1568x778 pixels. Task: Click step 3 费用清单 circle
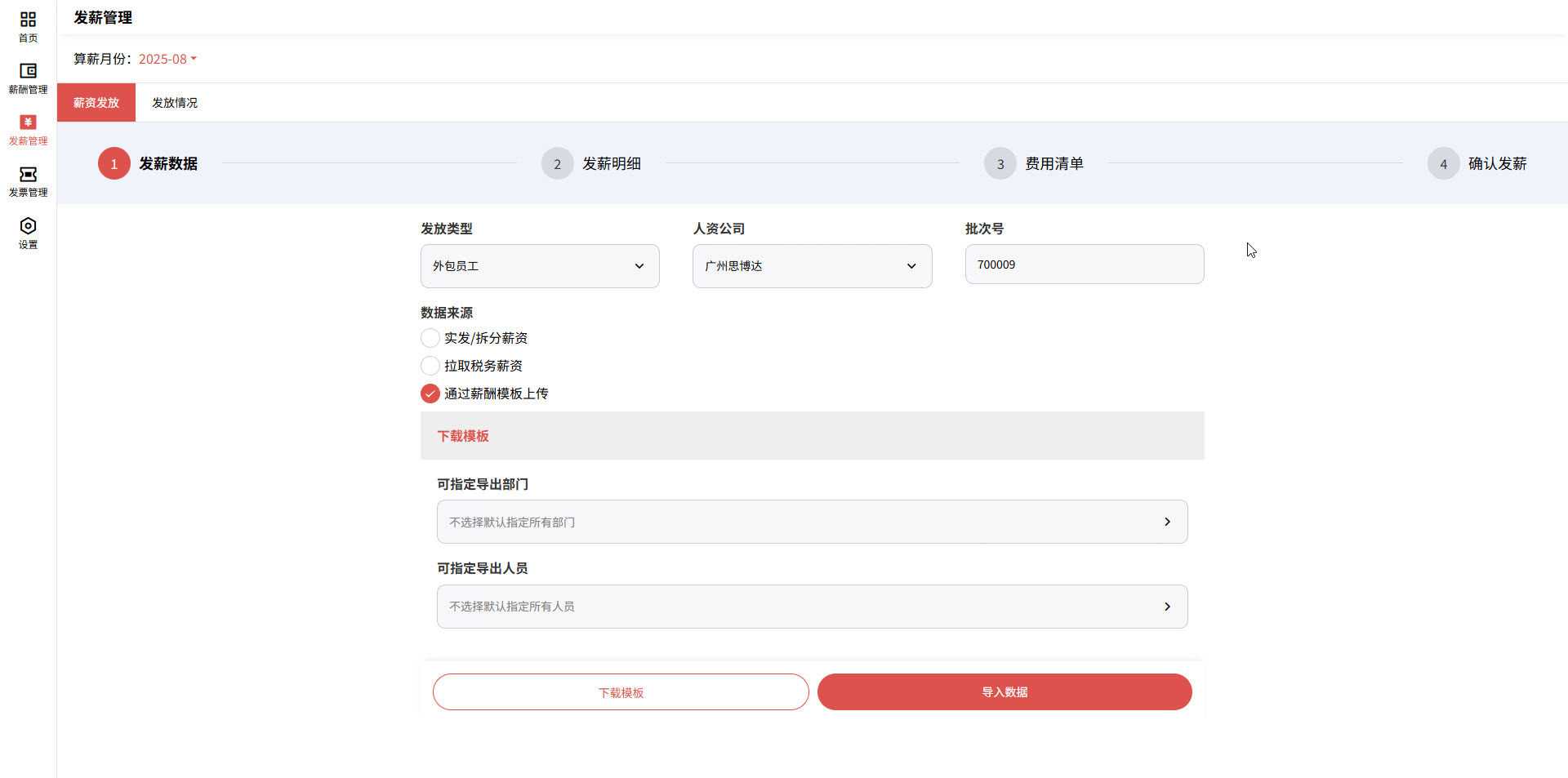pos(1000,163)
